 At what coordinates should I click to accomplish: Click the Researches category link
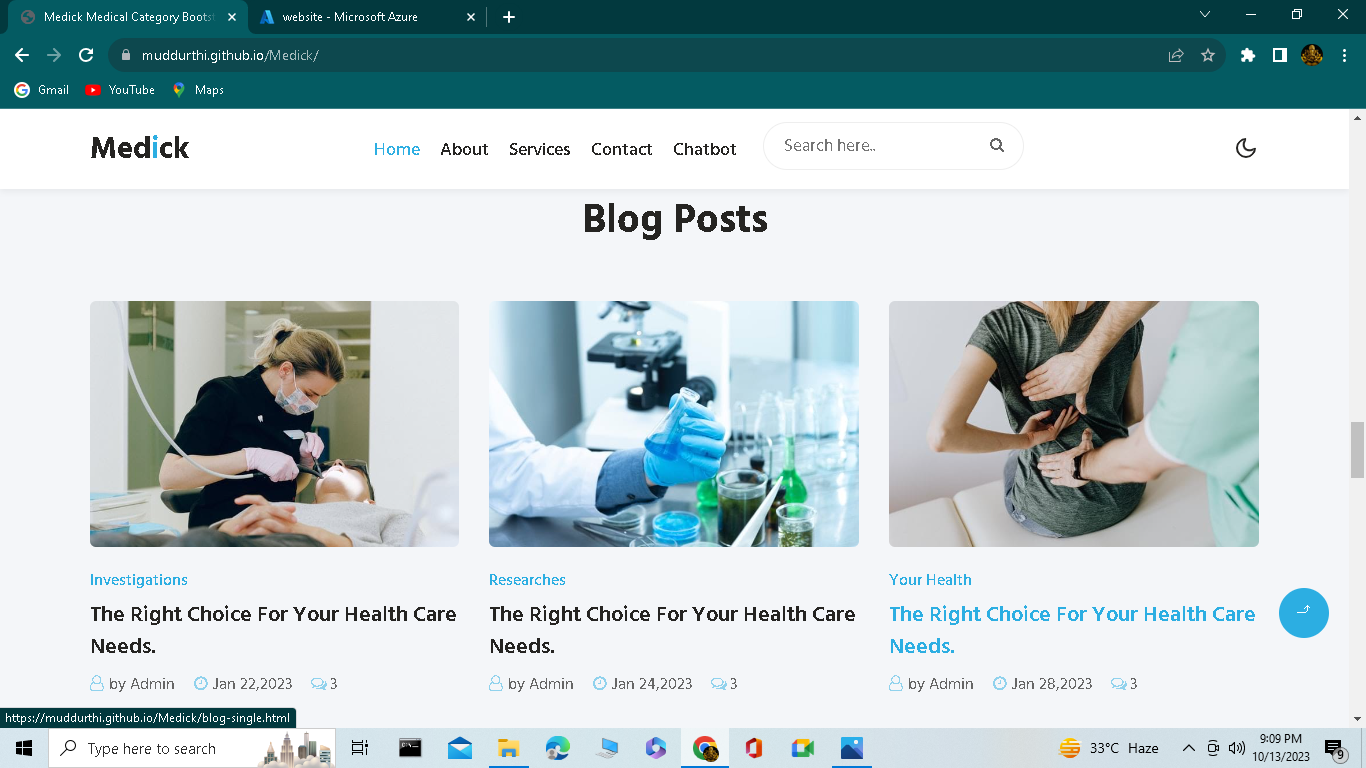(527, 580)
